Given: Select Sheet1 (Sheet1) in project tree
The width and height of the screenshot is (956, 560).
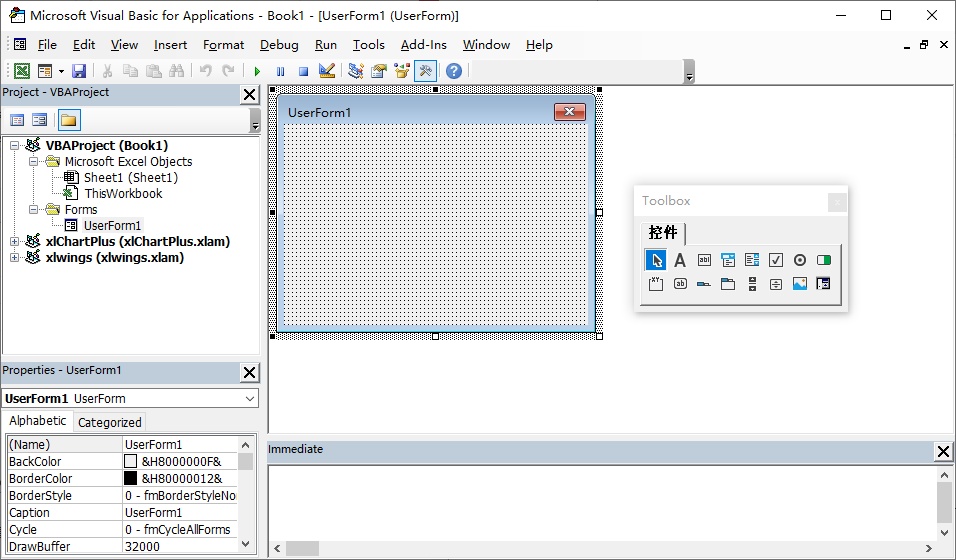Looking at the screenshot, I should [130, 178].
